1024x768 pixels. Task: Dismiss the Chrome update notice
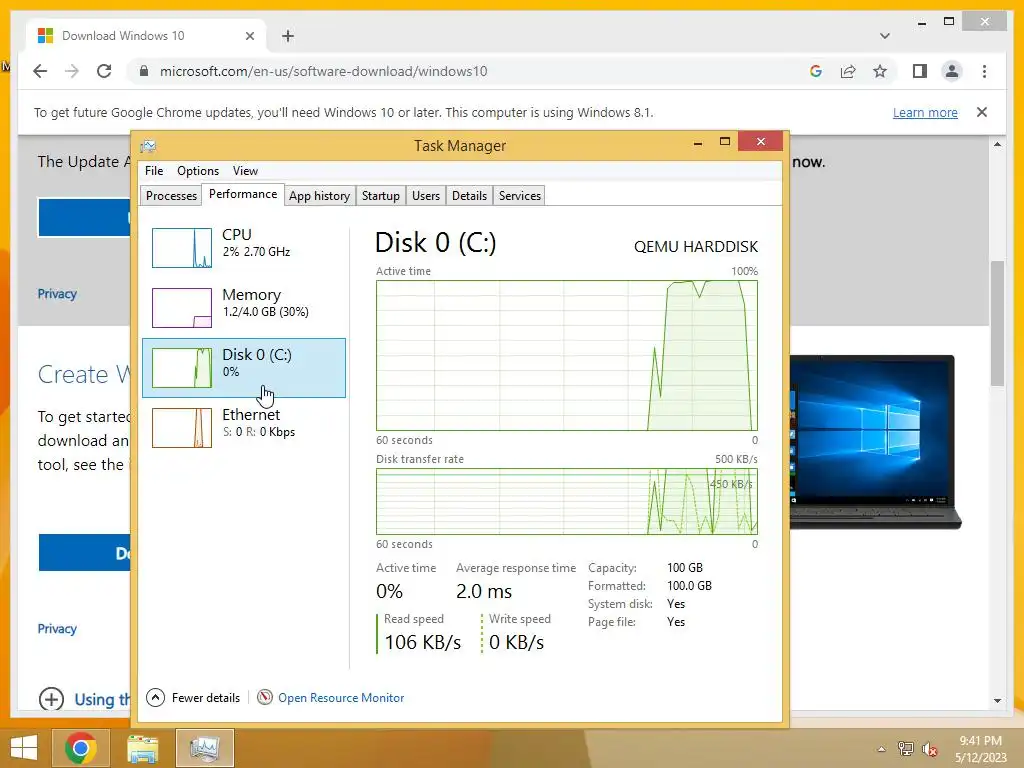click(982, 112)
